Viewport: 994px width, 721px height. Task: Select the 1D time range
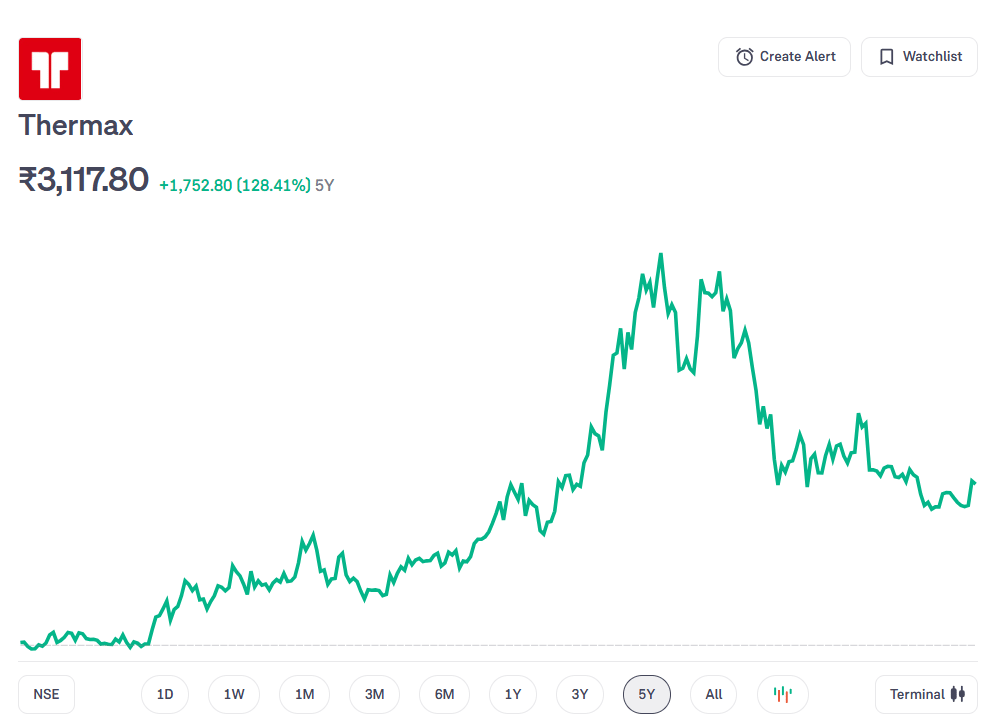165,694
